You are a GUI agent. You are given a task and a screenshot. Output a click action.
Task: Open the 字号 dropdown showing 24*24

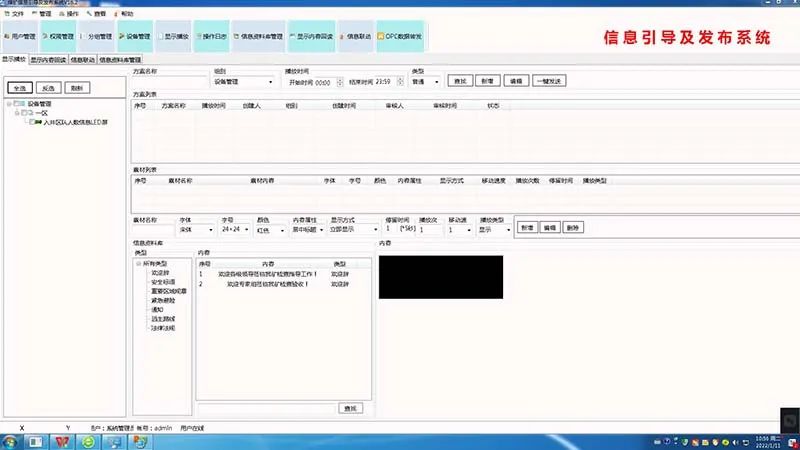pos(235,230)
